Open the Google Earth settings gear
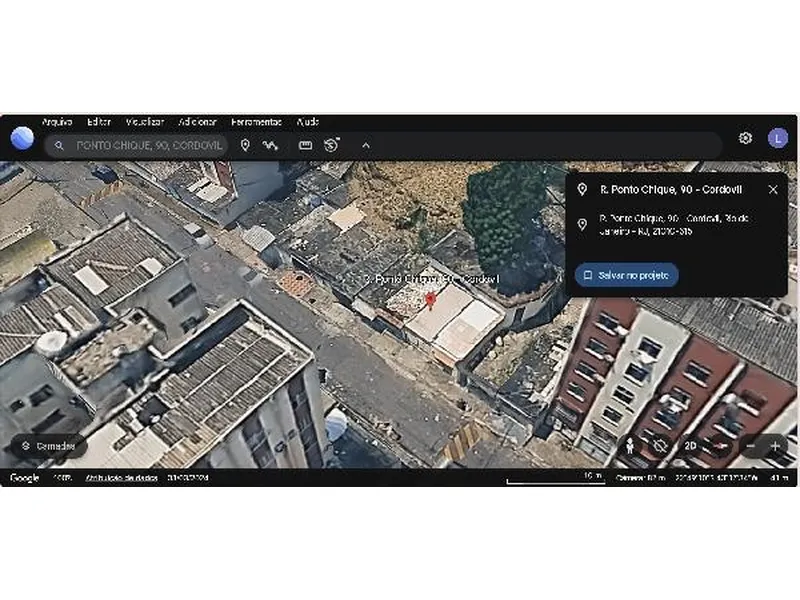This screenshot has height=600, width=800. 746,138
